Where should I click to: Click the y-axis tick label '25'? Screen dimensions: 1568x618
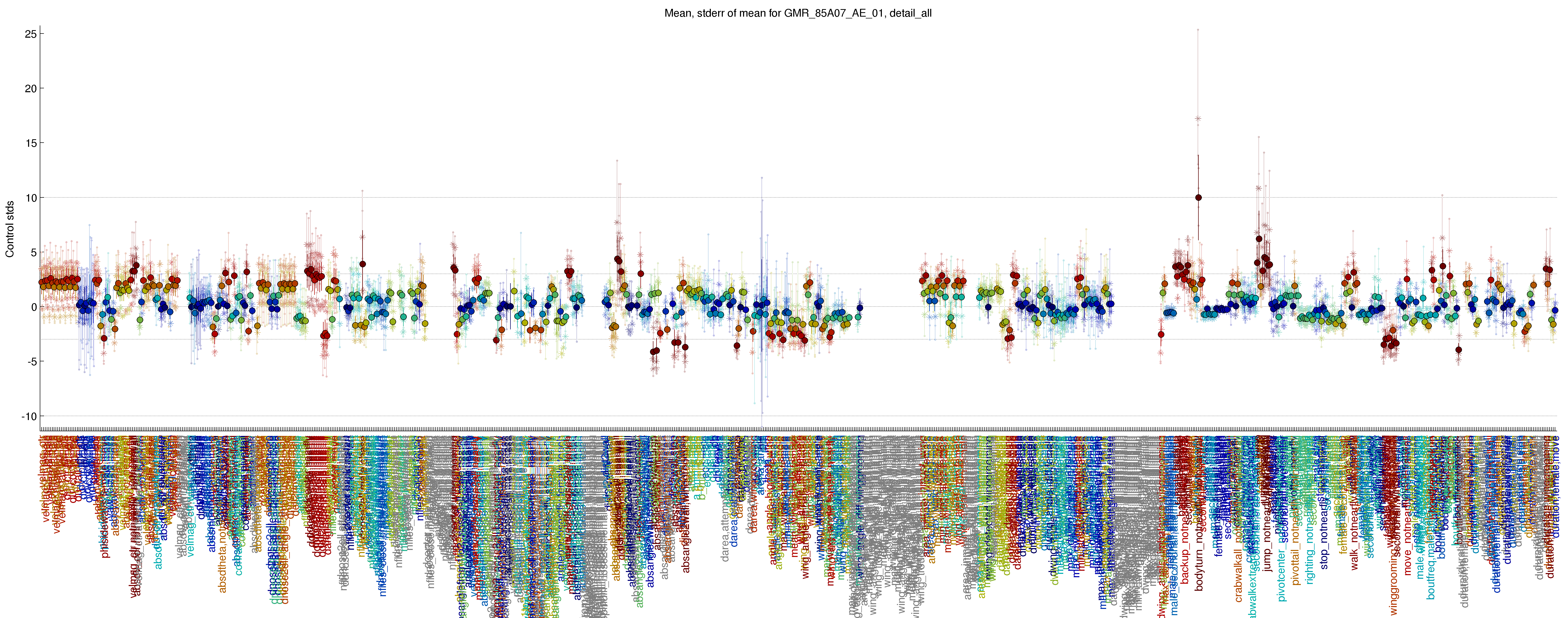(x=30, y=34)
